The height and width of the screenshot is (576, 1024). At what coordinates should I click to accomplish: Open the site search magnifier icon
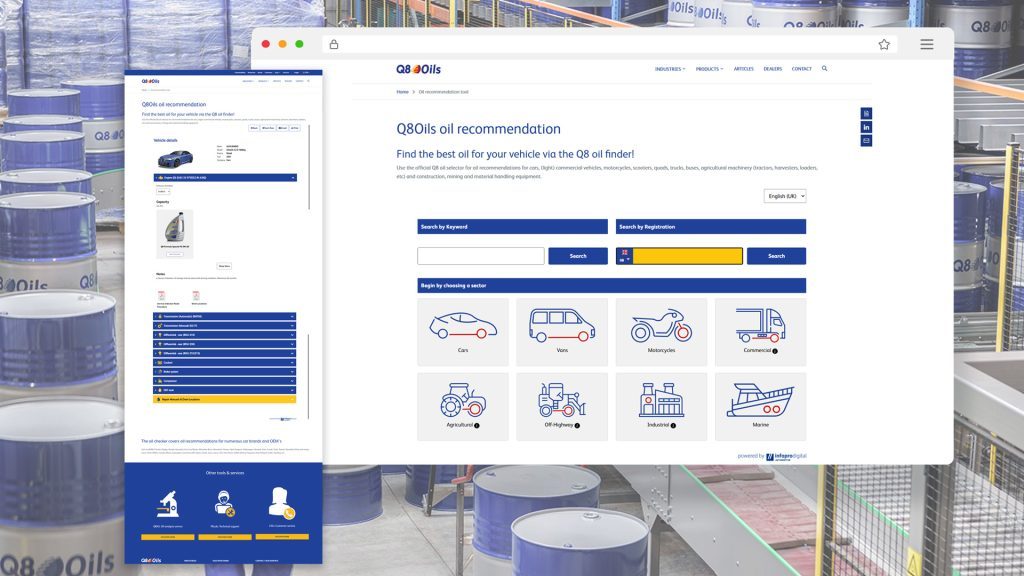[x=824, y=69]
